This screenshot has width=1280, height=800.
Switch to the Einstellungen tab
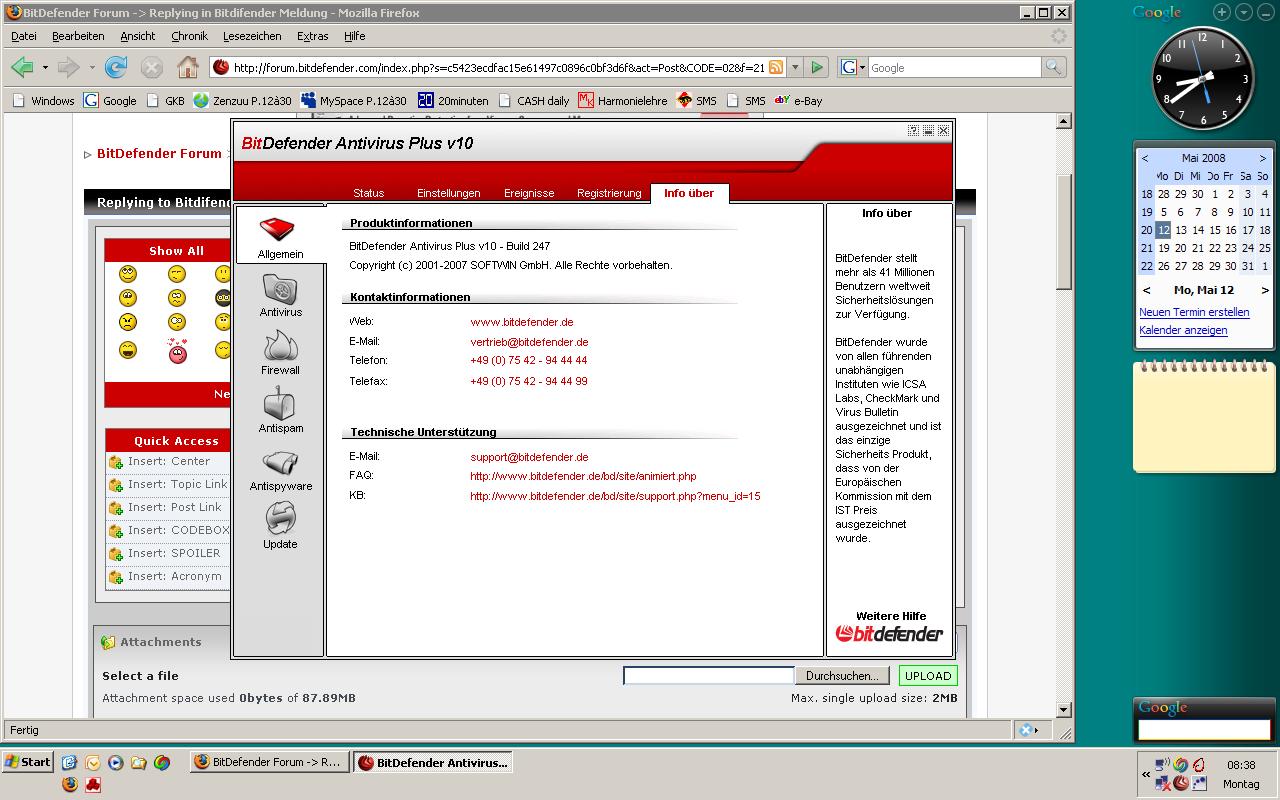(x=449, y=193)
